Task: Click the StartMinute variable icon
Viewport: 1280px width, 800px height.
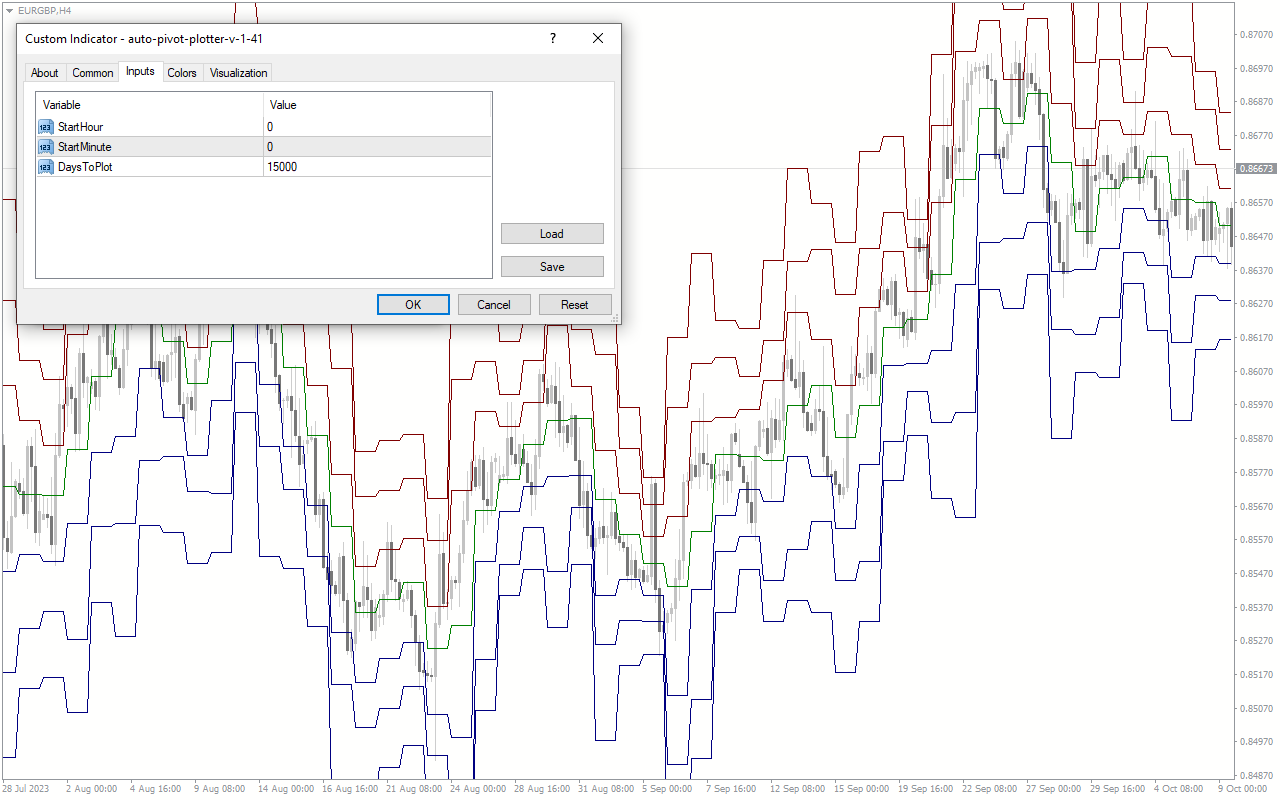Action: point(45,147)
